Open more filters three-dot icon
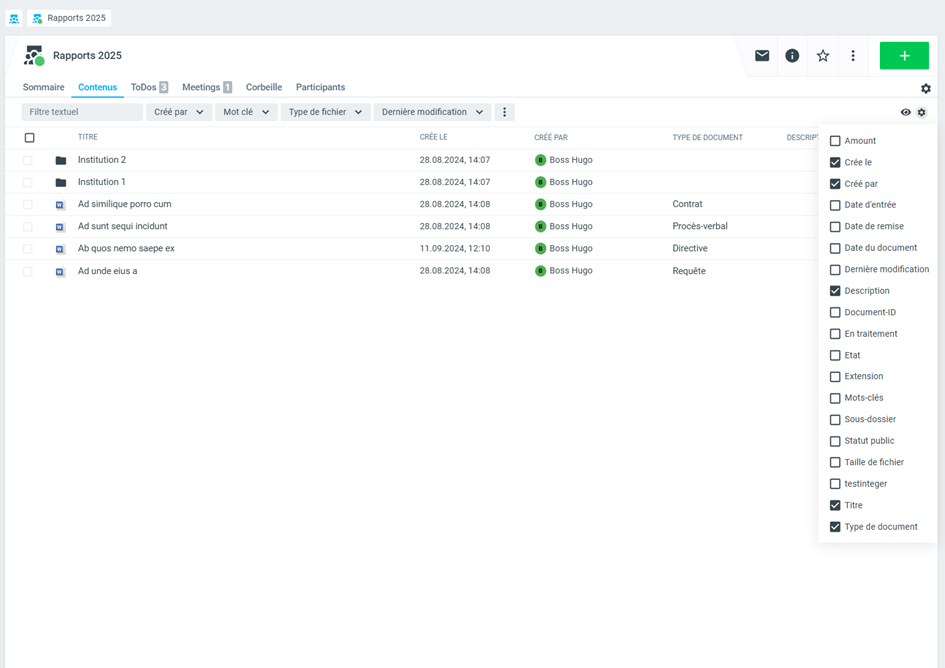 (x=504, y=112)
